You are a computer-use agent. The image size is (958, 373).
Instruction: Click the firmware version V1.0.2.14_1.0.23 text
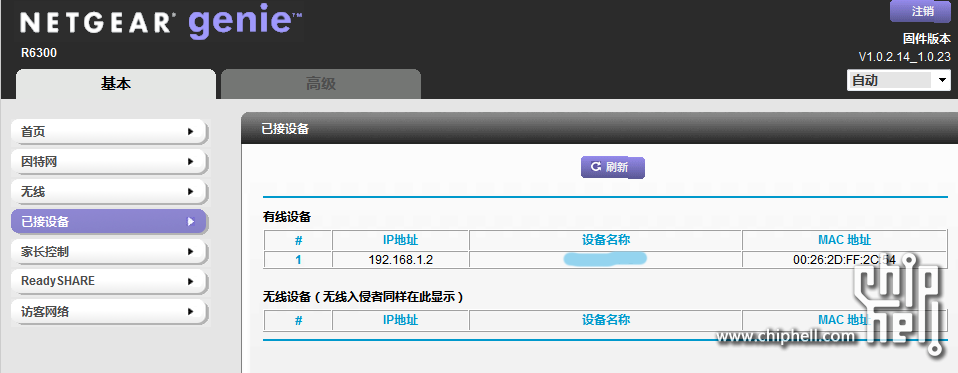(905, 57)
